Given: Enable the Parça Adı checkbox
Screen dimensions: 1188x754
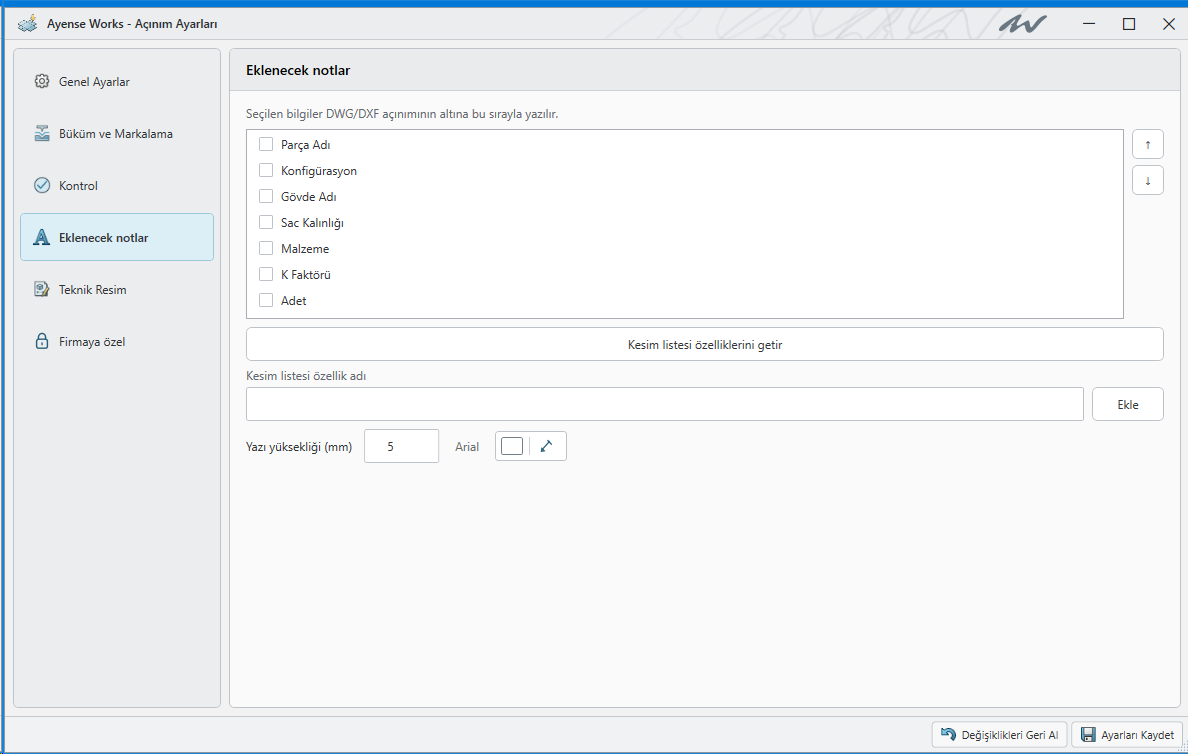Looking at the screenshot, I should click(x=266, y=144).
